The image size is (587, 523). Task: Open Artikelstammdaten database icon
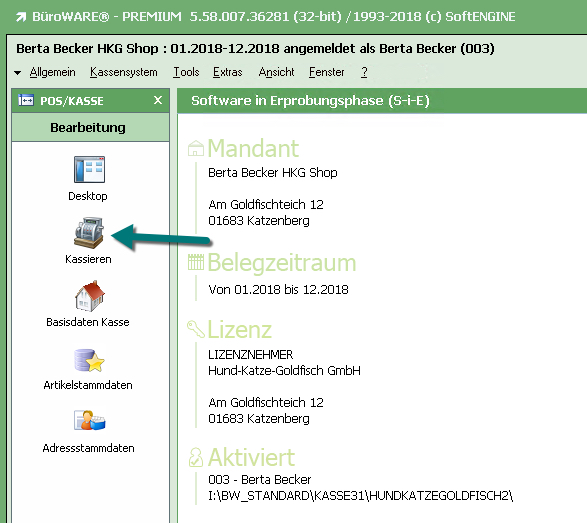[89, 360]
